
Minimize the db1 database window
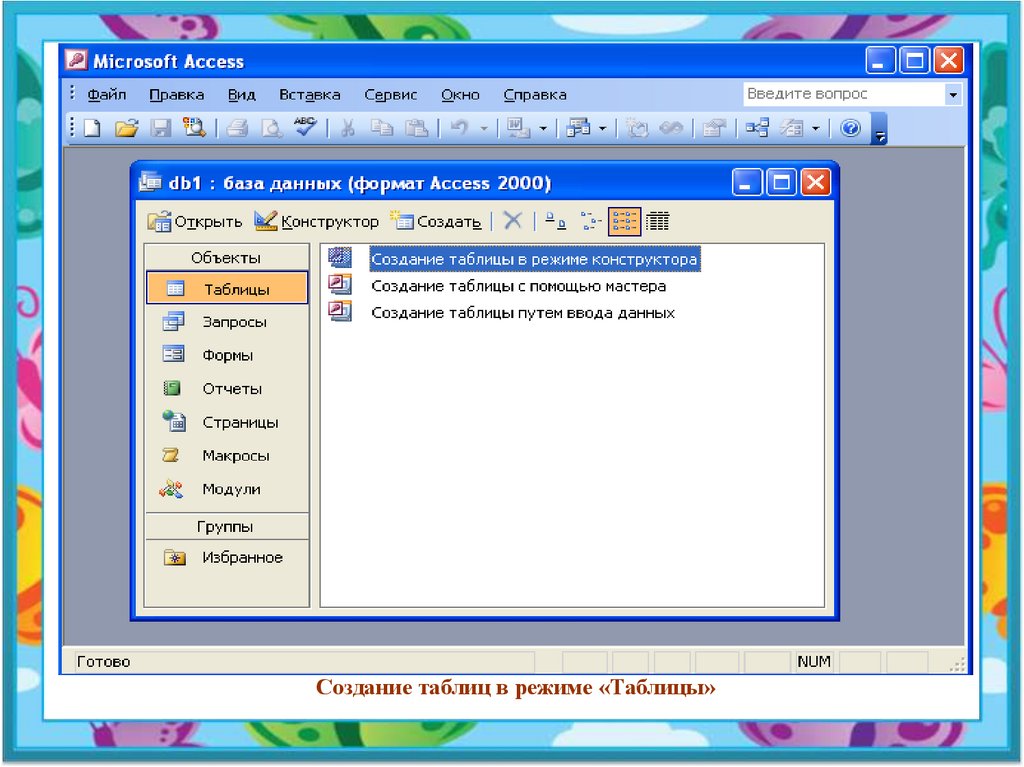[746, 182]
